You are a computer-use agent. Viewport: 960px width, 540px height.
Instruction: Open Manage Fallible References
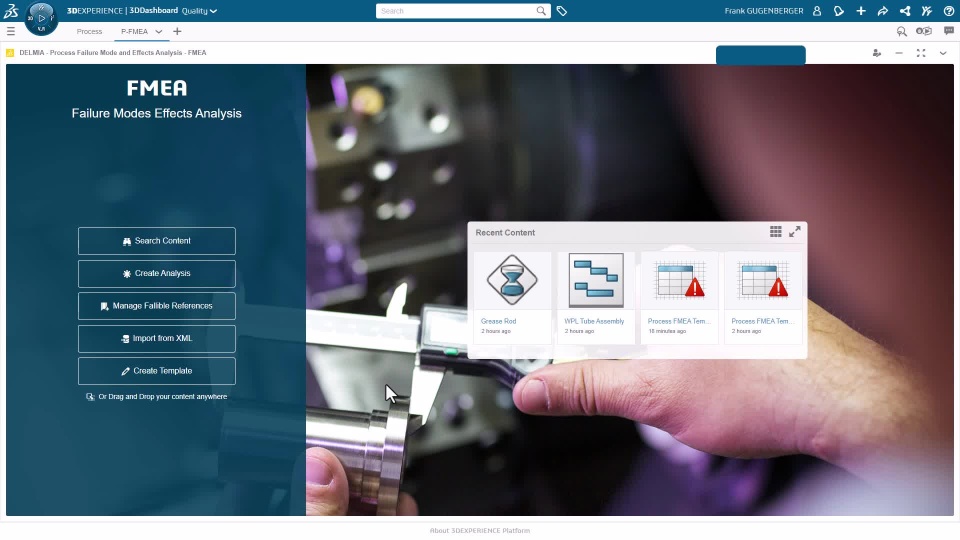click(157, 306)
